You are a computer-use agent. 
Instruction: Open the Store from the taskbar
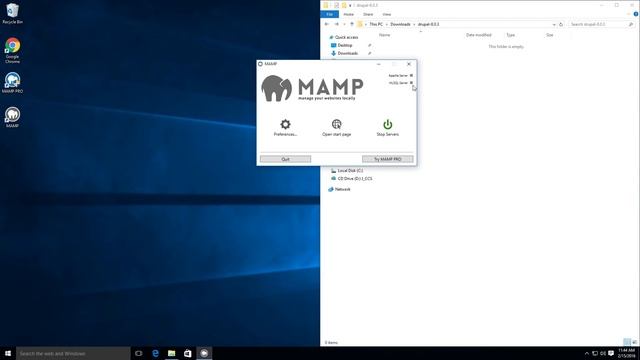[x=188, y=353]
